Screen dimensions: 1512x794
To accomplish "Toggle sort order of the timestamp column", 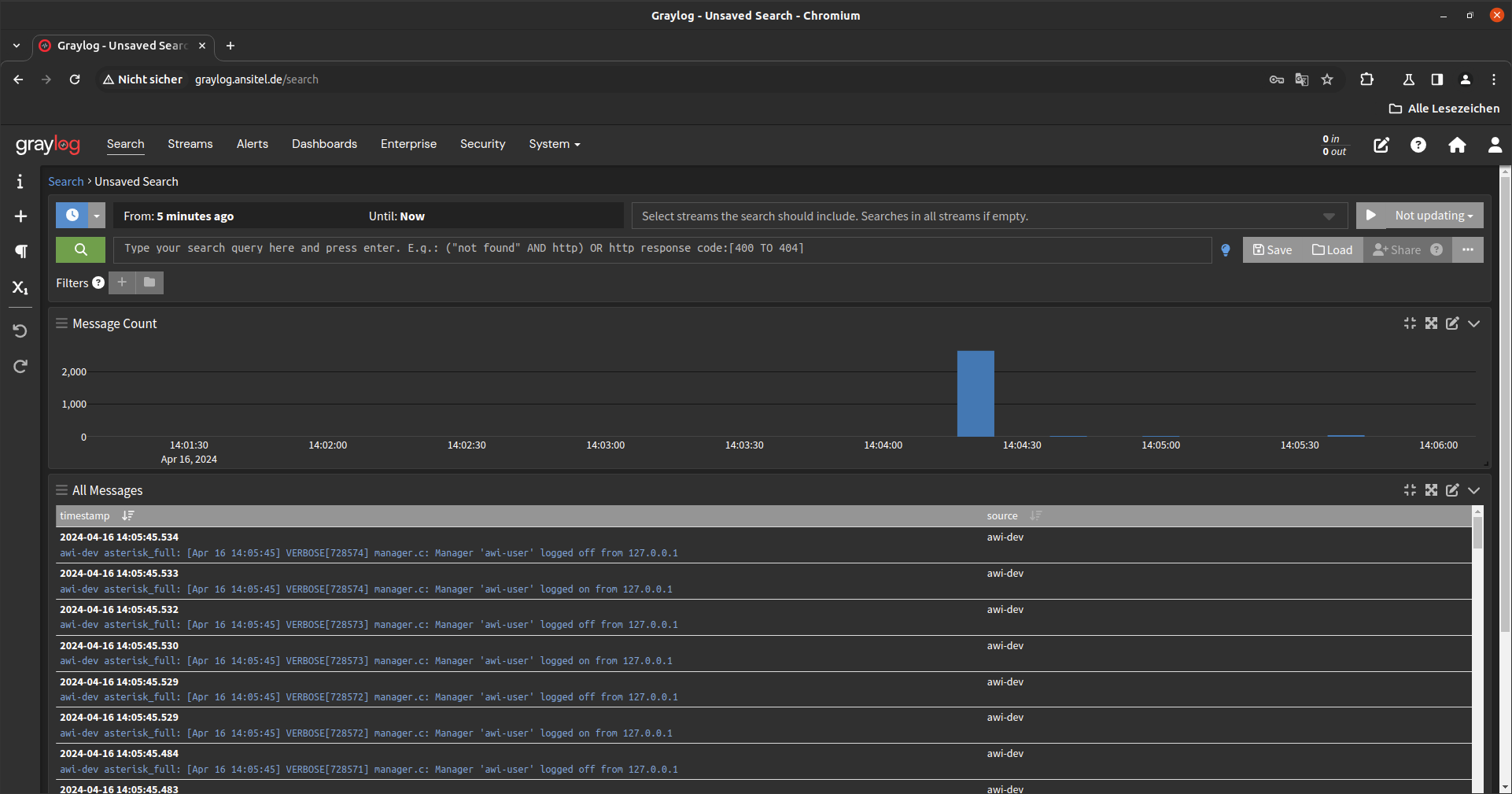I will [x=128, y=515].
